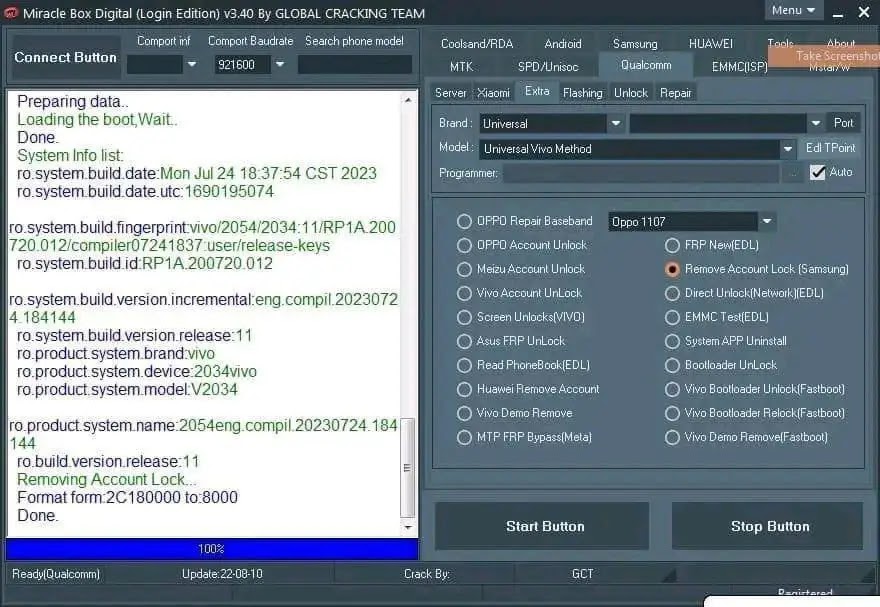Select Huawei Remove Account option
The height and width of the screenshot is (607, 880).
[x=464, y=389]
